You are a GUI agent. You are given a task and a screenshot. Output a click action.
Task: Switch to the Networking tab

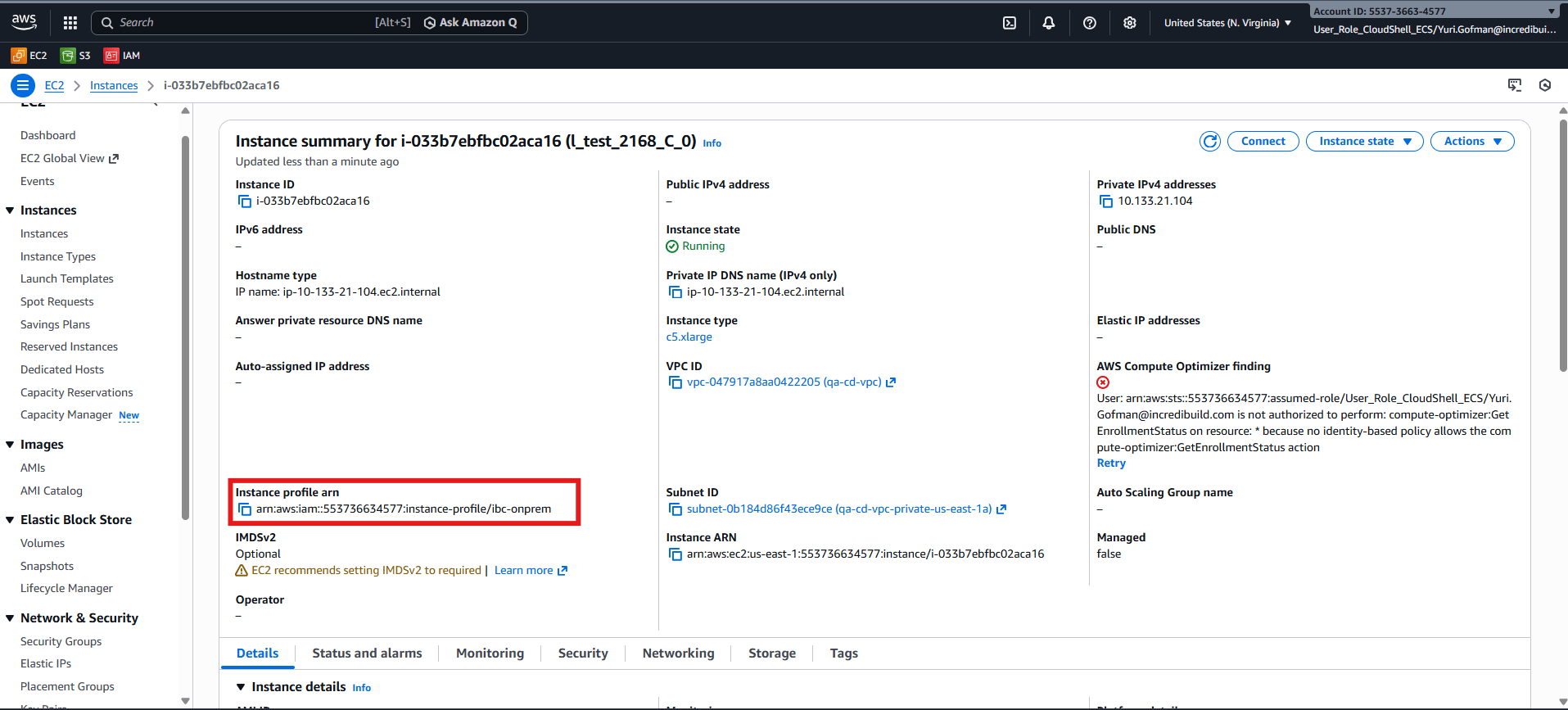(678, 653)
